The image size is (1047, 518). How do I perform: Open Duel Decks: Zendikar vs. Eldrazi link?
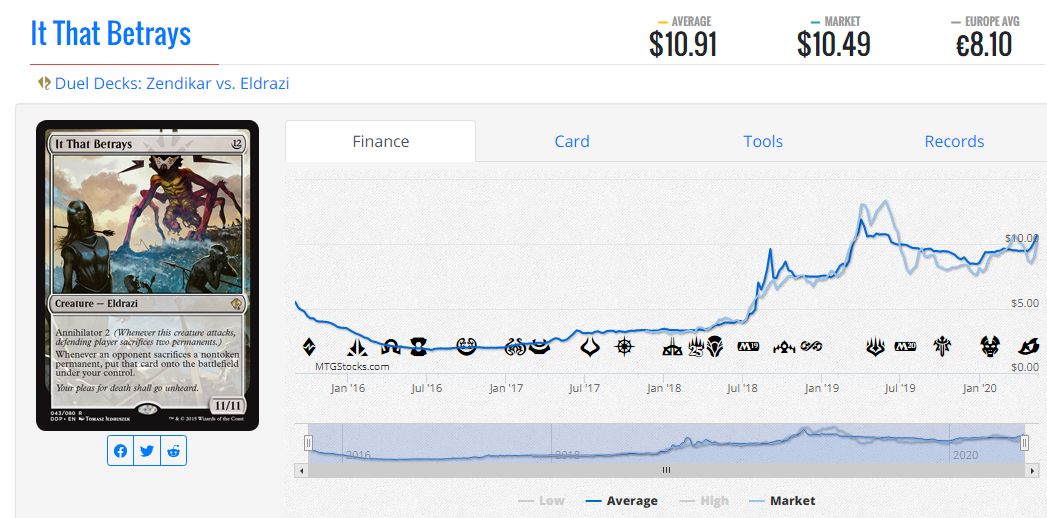pyautogui.click(x=172, y=83)
